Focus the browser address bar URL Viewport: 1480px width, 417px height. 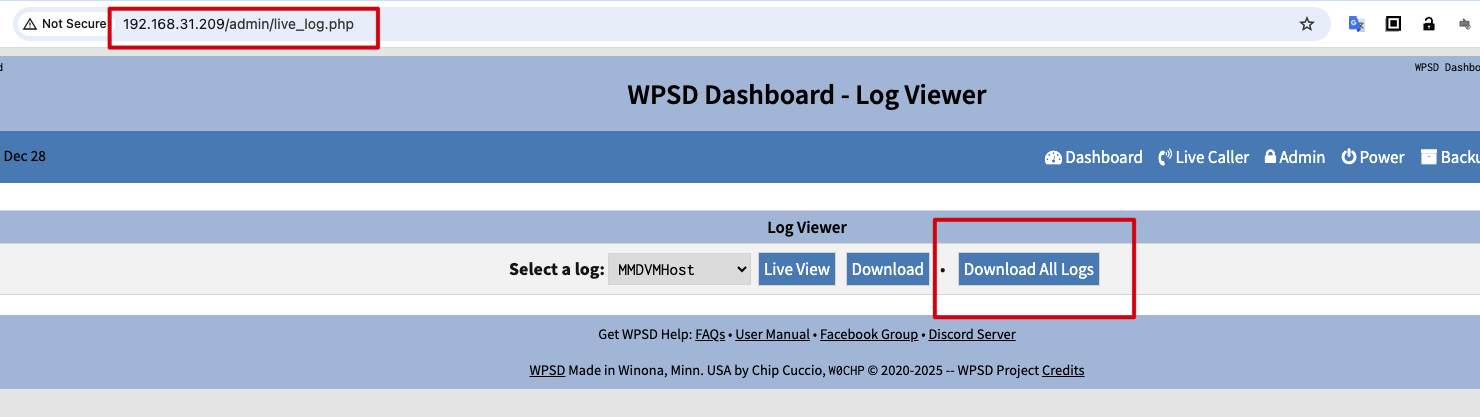pyautogui.click(x=240, y=24)
